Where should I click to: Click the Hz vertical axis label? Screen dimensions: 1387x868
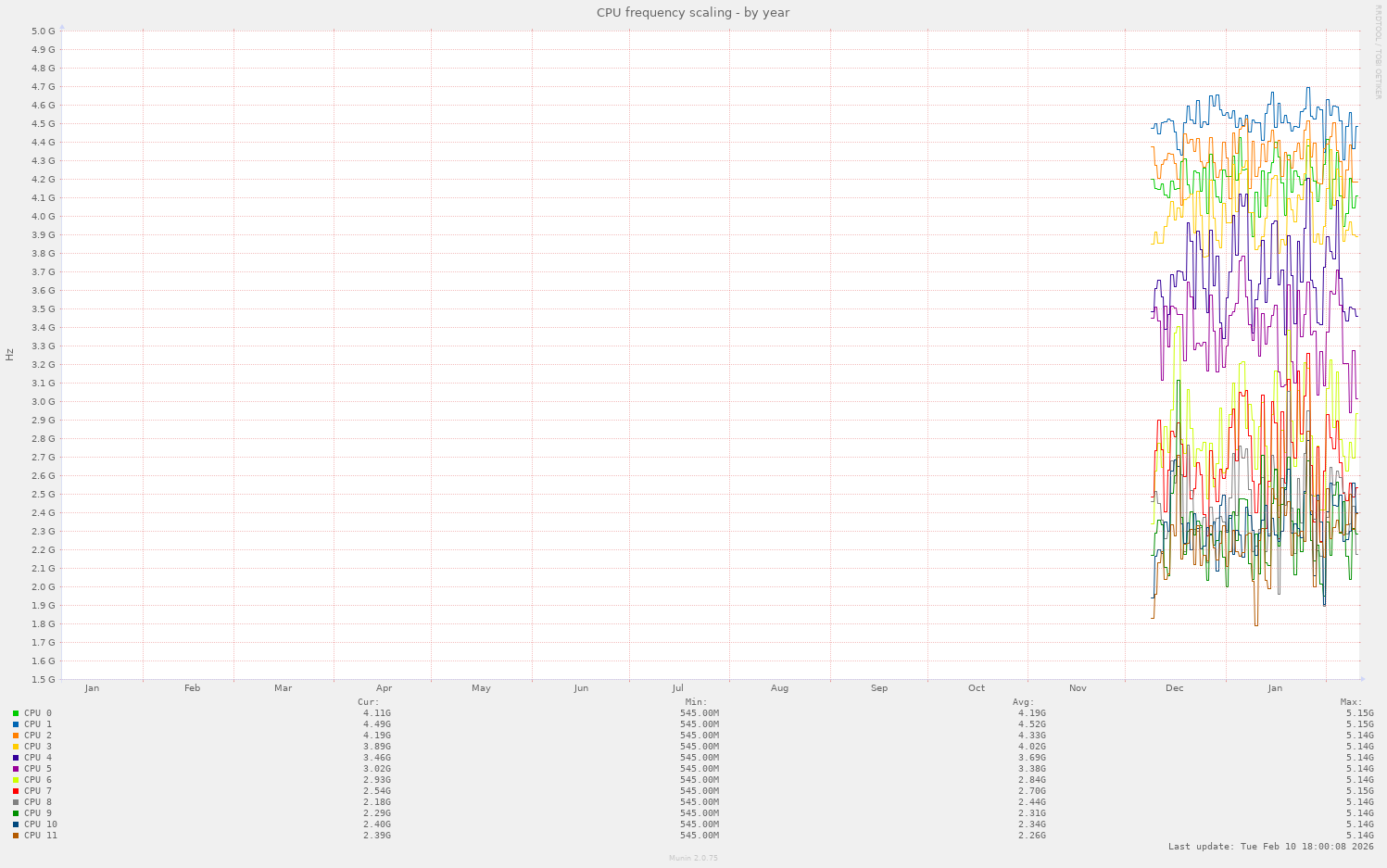pyautogui.click(x=9, y=353)
